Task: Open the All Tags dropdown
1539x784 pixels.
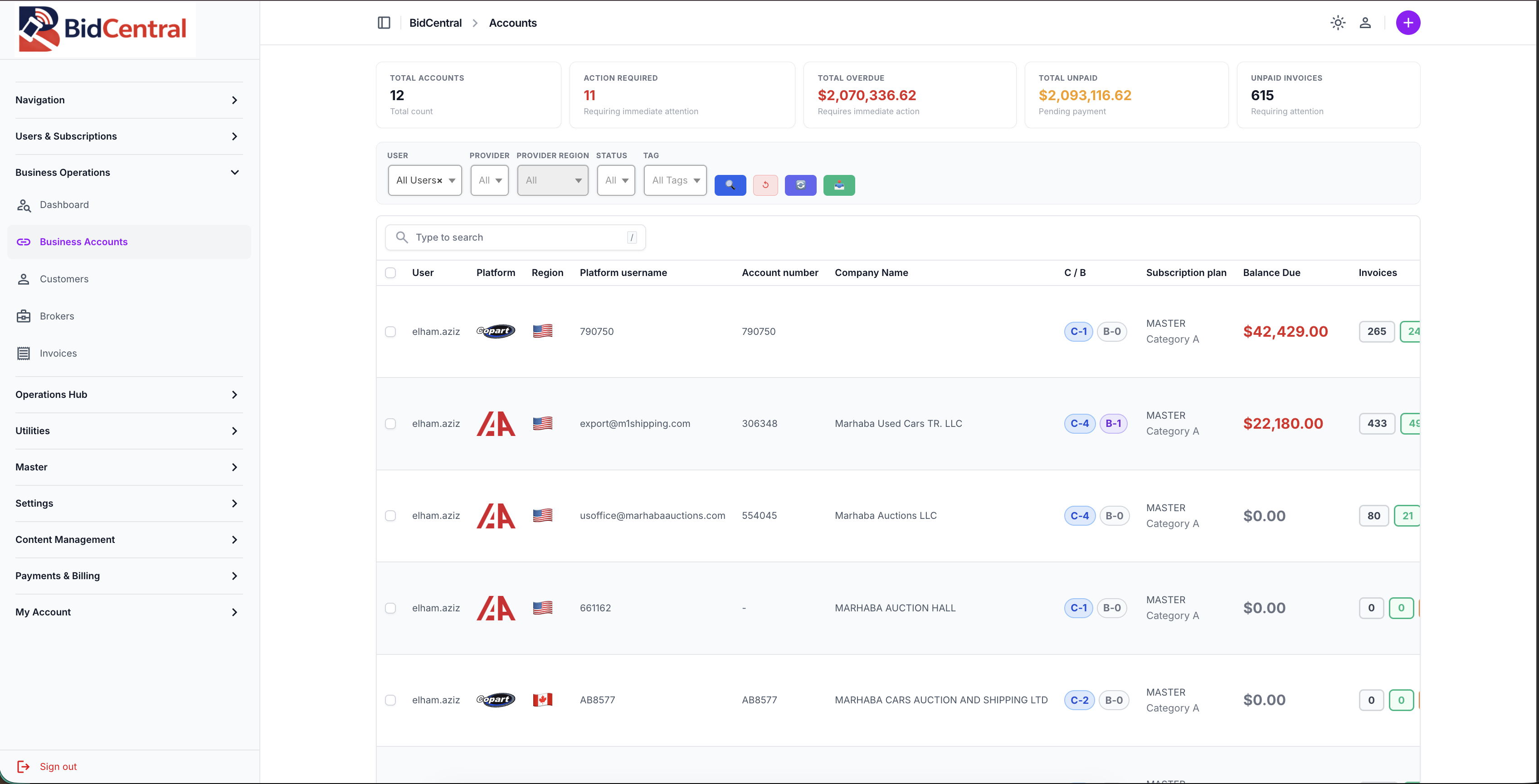Action: tap(675, 180)
